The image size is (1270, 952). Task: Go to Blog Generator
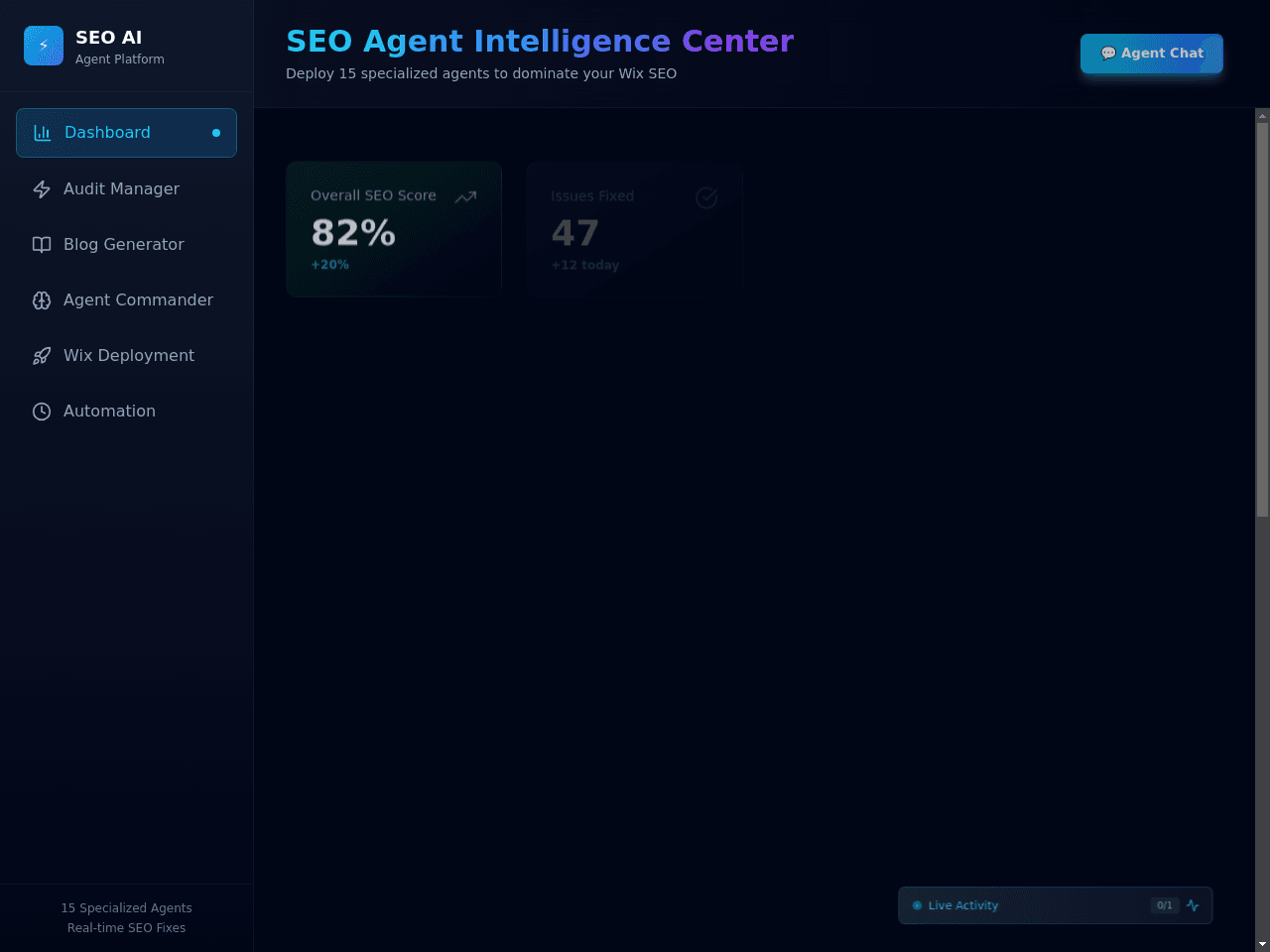126,244
